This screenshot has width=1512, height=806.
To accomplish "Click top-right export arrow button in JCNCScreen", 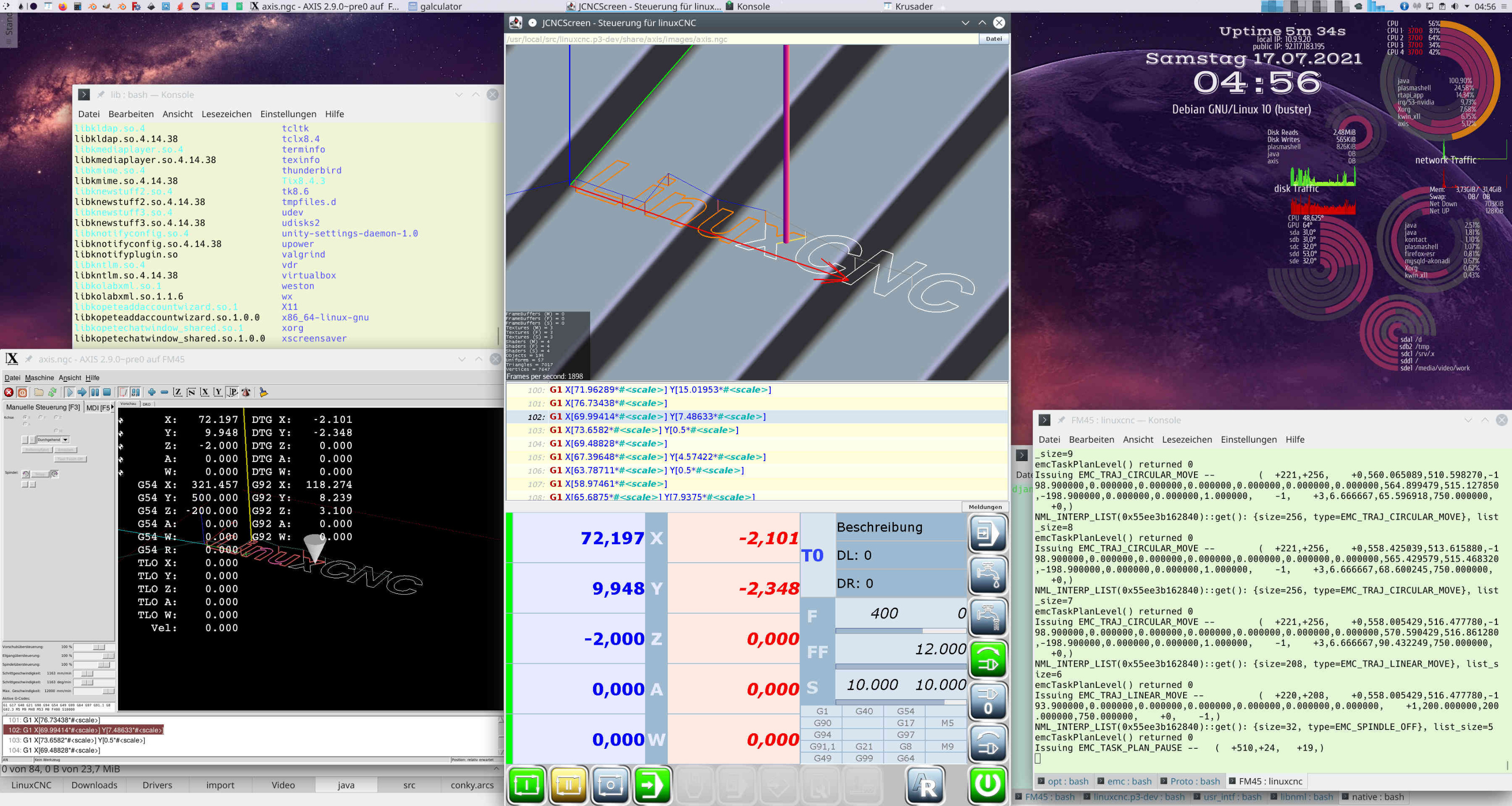I will coord(988,533).
